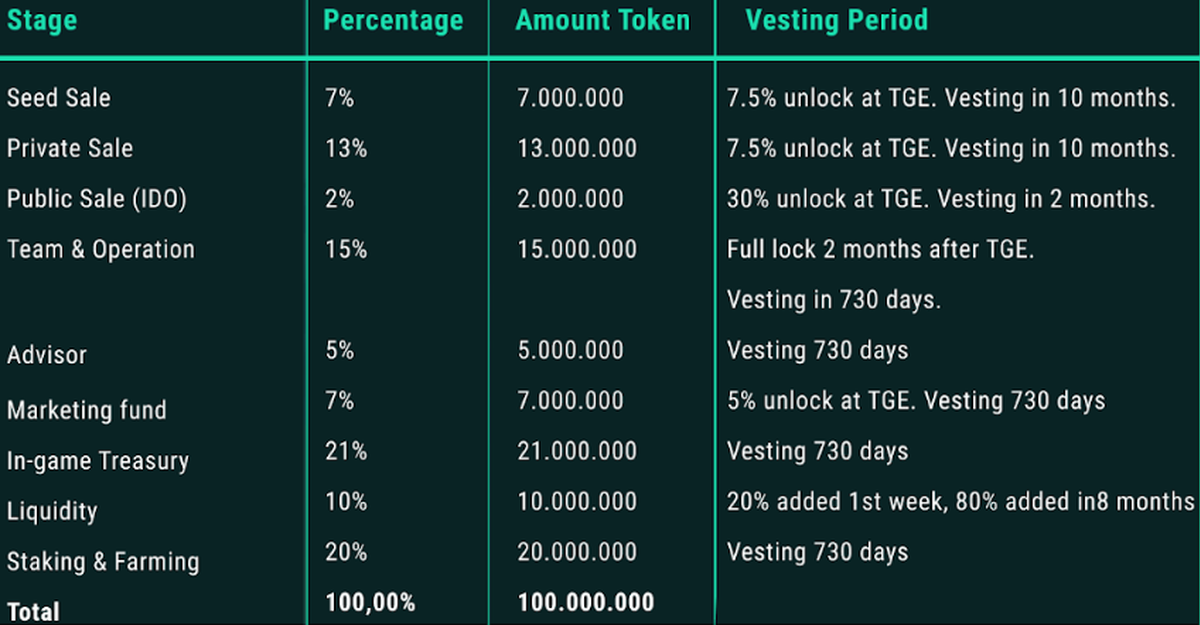The image size is (1200, 625).
Task: Select the 13% Private Sale percentage
Action: (x=346, y=148)
